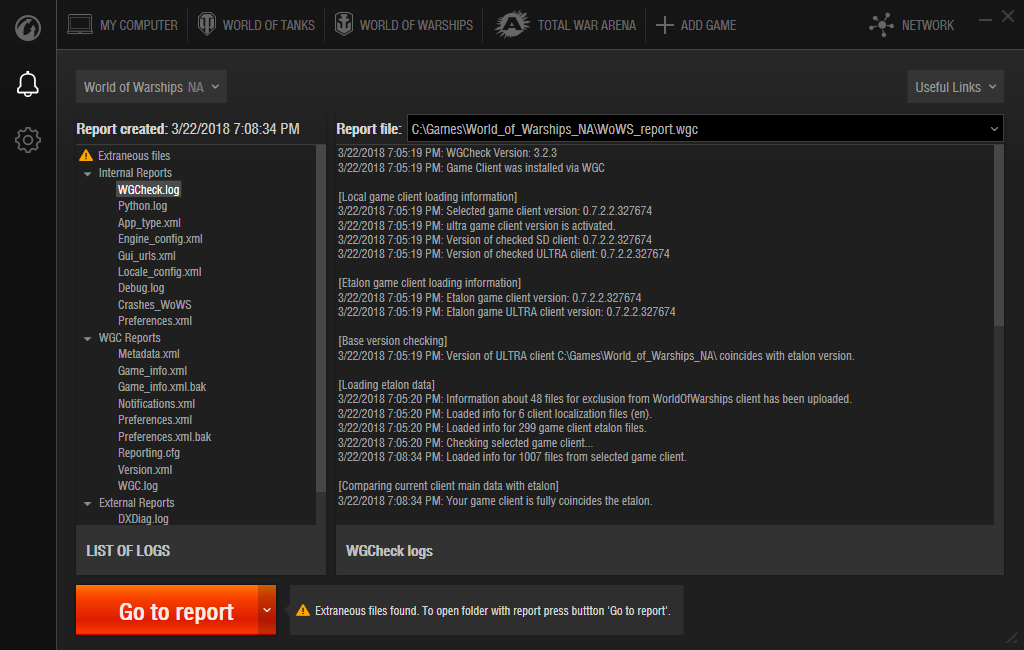The height and width of the screenshot is (650, 1024).
Task: Open Reporting.cfg in the log list
Action: pos(149,453)
